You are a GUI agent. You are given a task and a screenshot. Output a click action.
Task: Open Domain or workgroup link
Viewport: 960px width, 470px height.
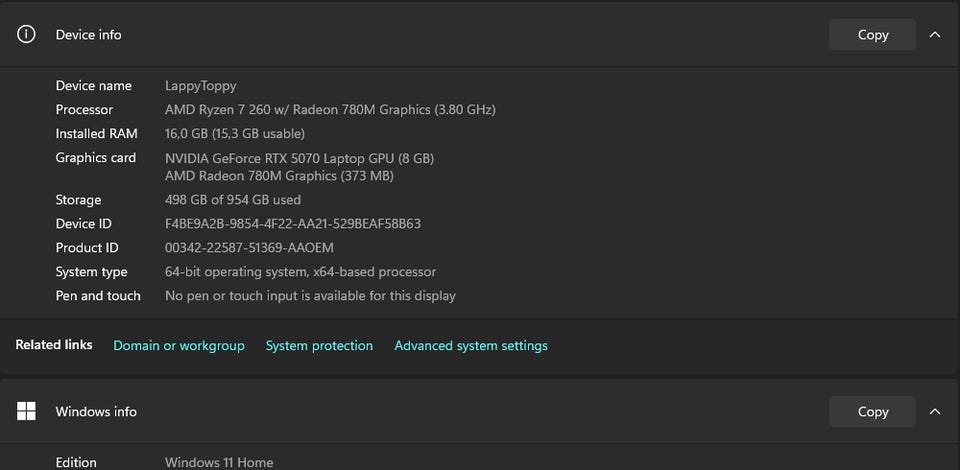pyautogui.click(x=179, y=346)
